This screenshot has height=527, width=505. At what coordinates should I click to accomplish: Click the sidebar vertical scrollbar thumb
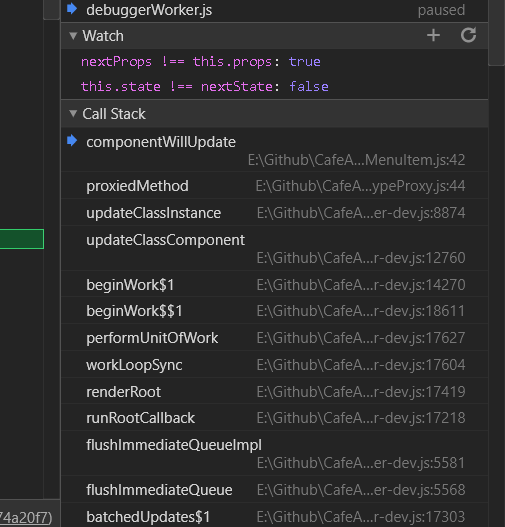(497, 33)
